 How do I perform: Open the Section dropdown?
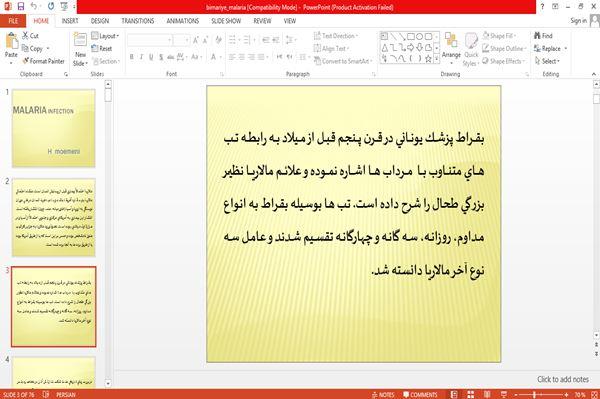[x=106, y=61]
